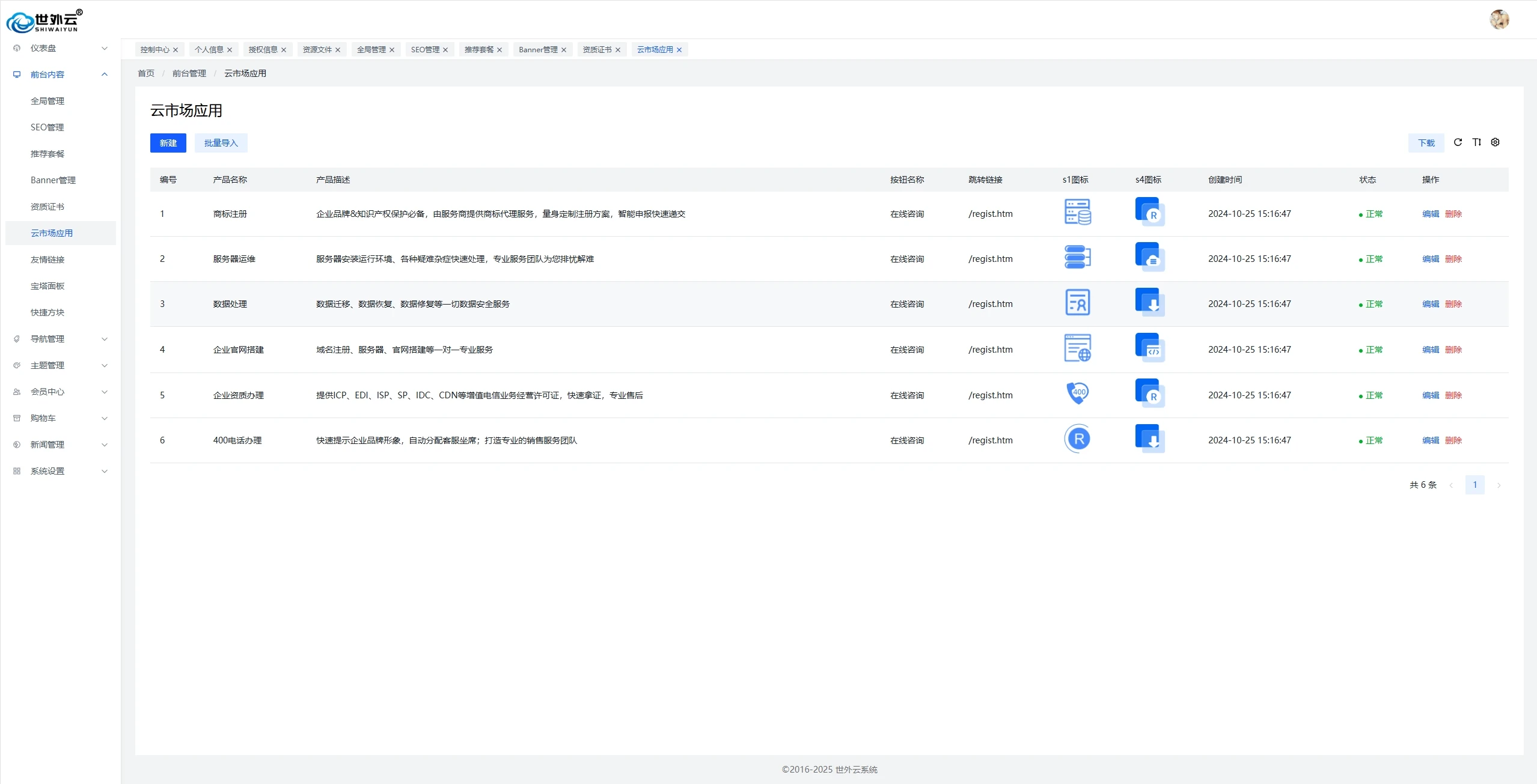Open the column settings gear icon
The image size is (1537, 784).
[x=1496, y=142]
